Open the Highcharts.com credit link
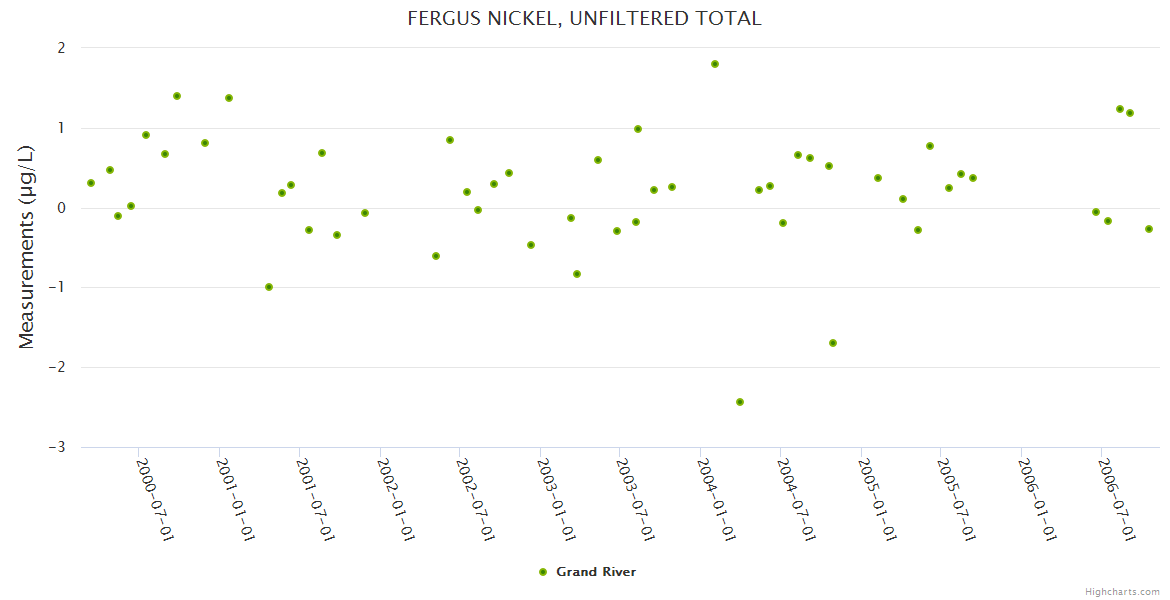This screenshot has height=600, width=1170. tap(1122, 591)
